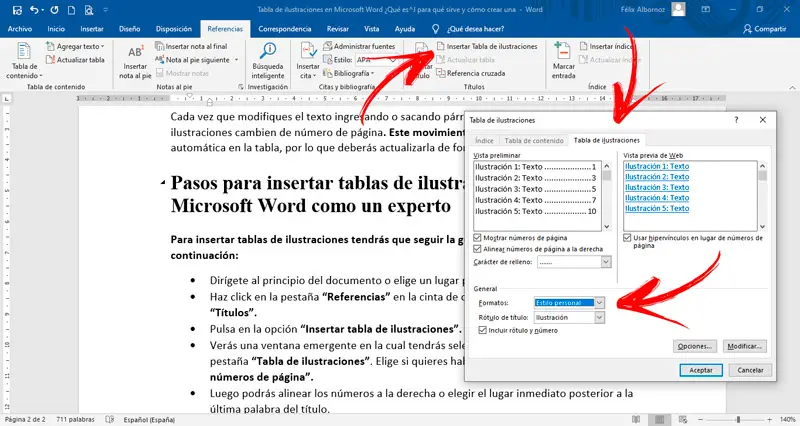Open the Carácter de relleno dropdown
Viewport: 800px width, 426px height.
coord(606,262)
